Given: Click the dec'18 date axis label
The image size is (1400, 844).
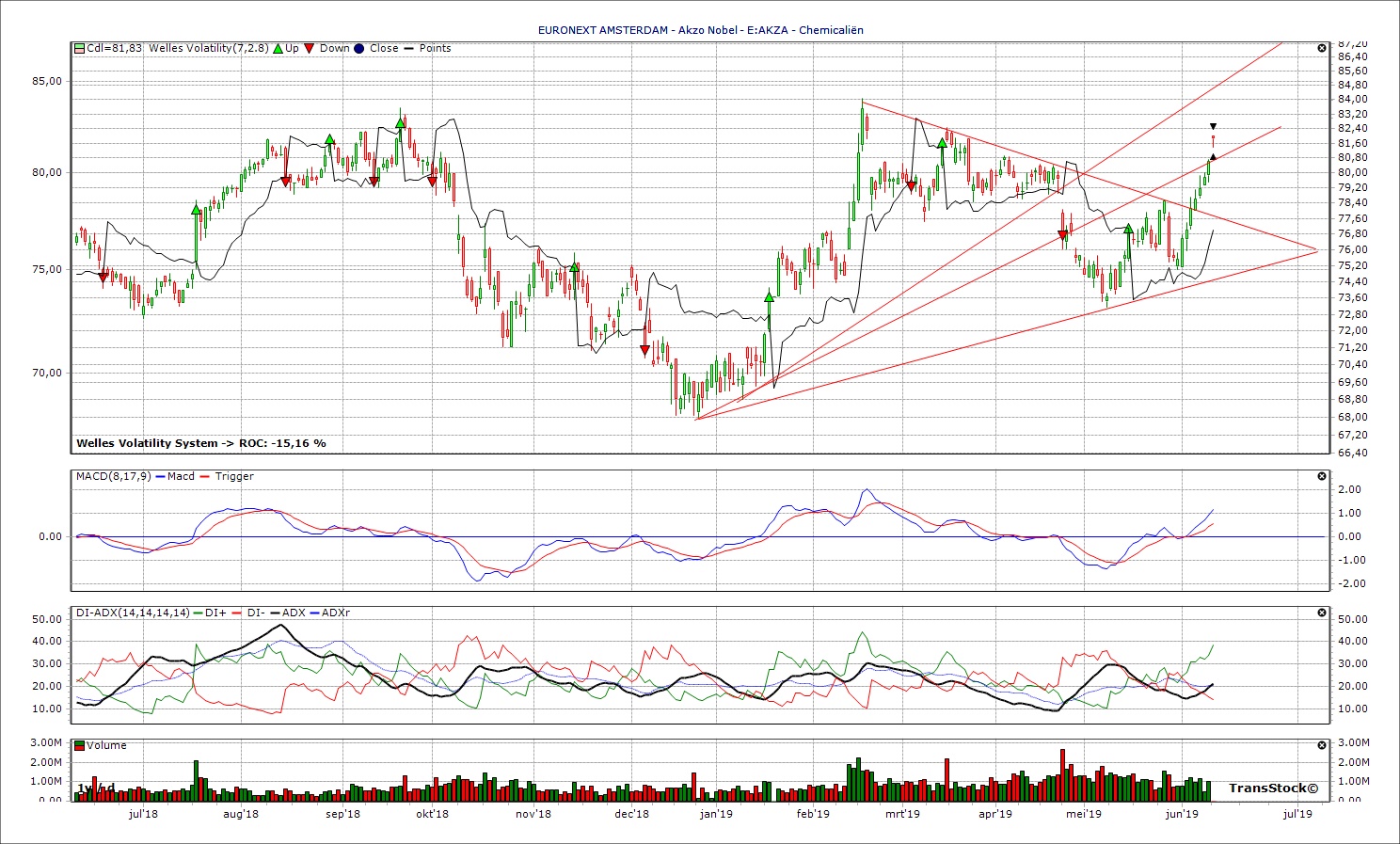Looking at the screenshot, I should tap(631, 814).
